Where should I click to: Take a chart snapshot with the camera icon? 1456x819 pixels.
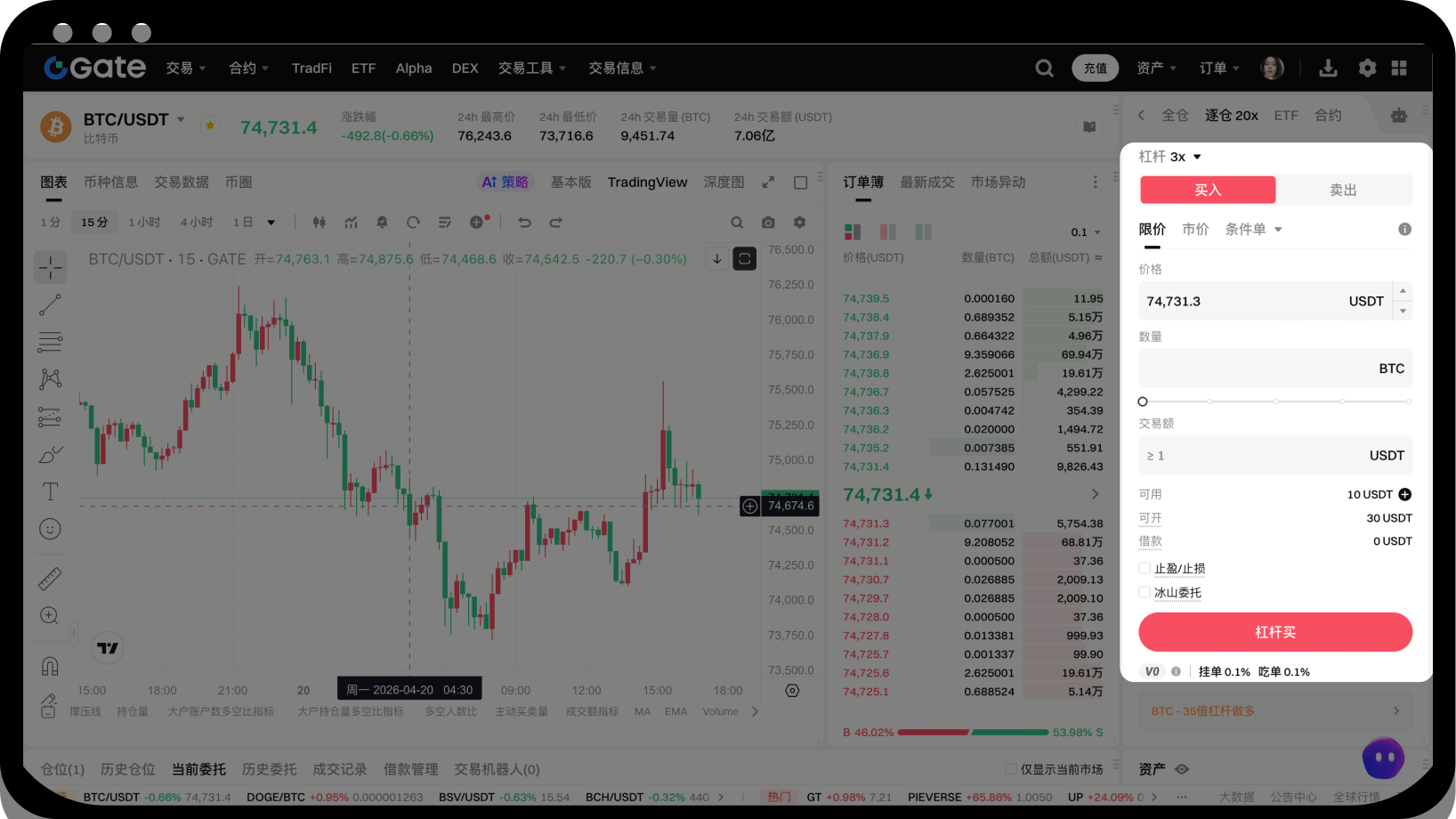pyautogui.click(x=768, y=223)
